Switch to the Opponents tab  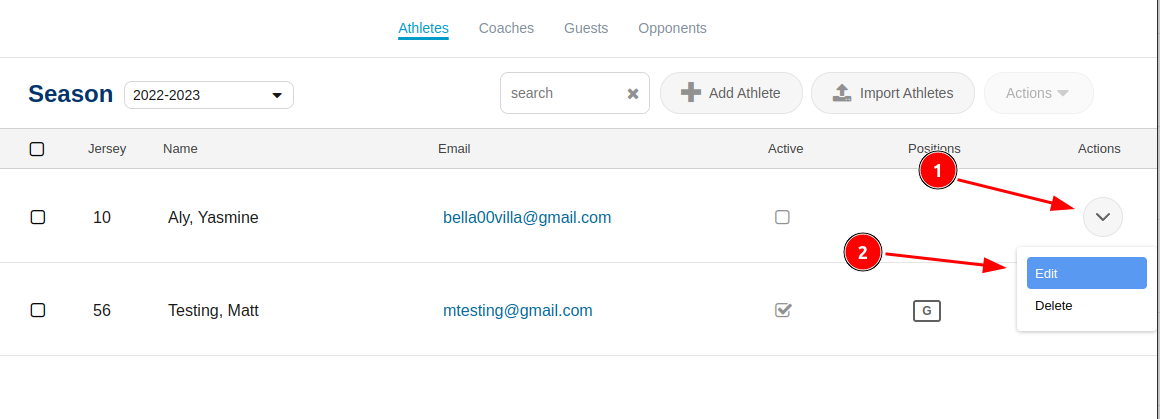click(672, 28)
